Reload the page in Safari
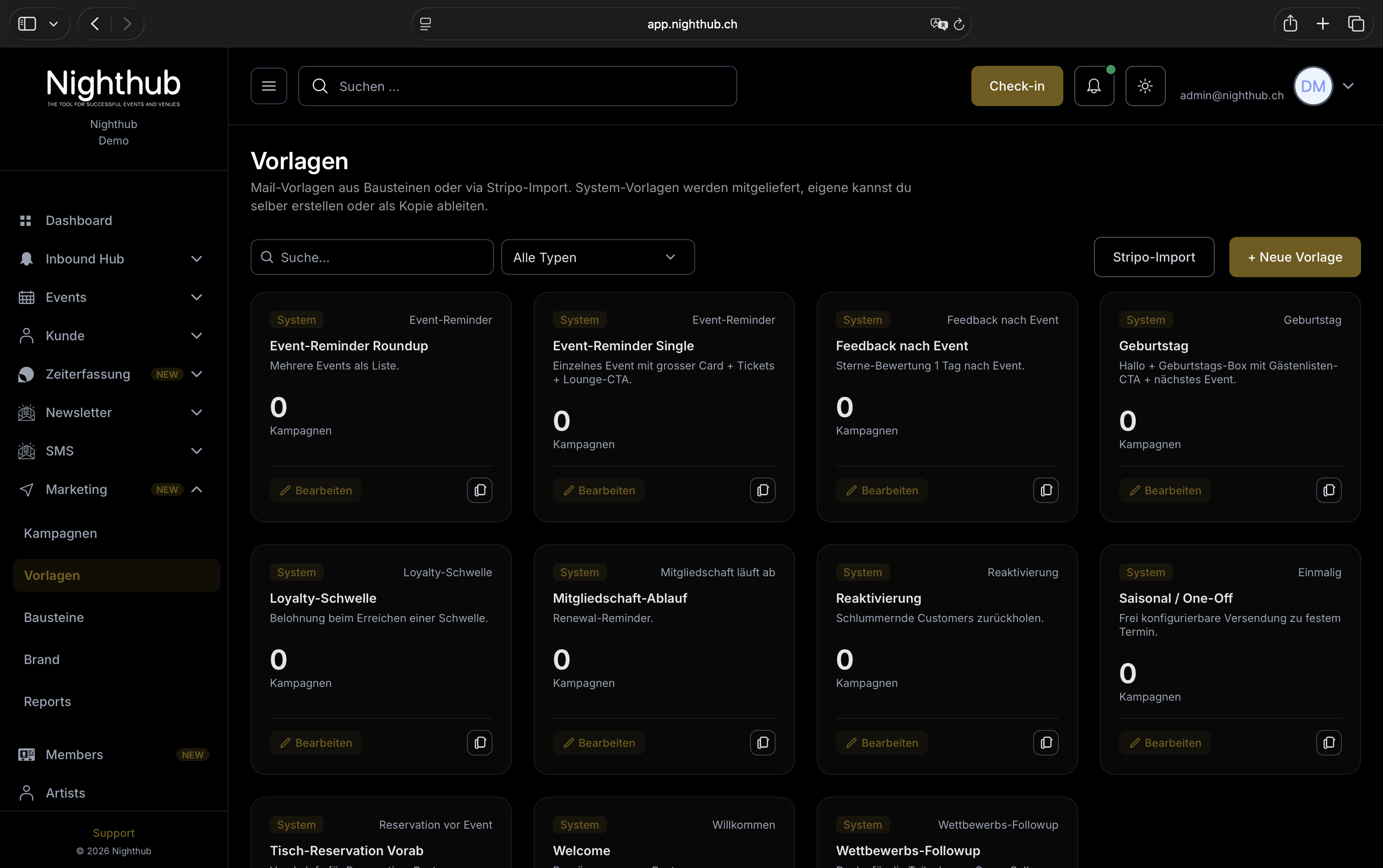The width and height of the screenshot is (1383, 868). click(959, 24)
